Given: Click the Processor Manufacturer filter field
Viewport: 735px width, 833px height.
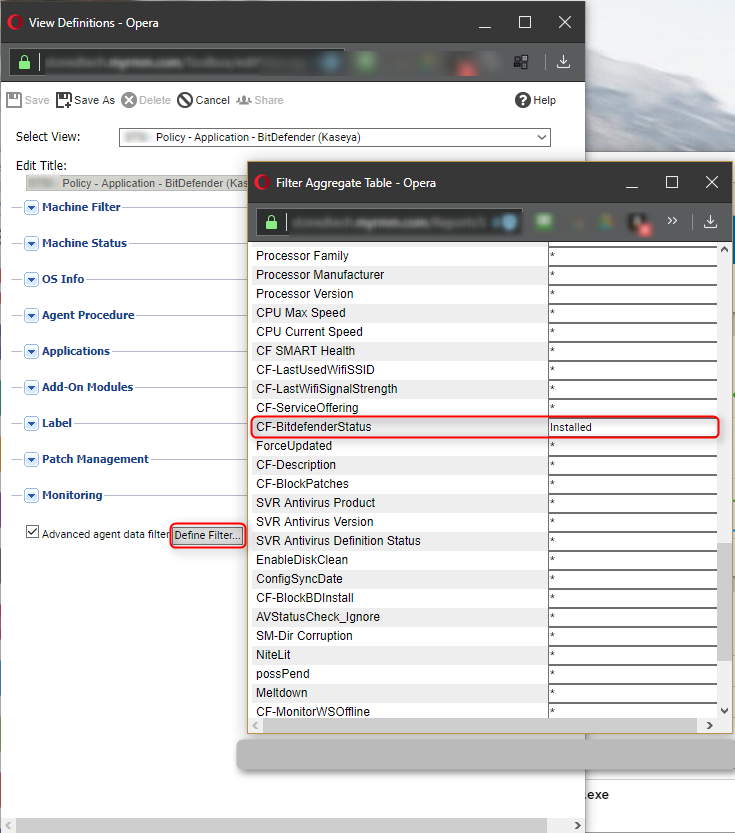Looking at the screenshot, I should (x=633, y=275).
